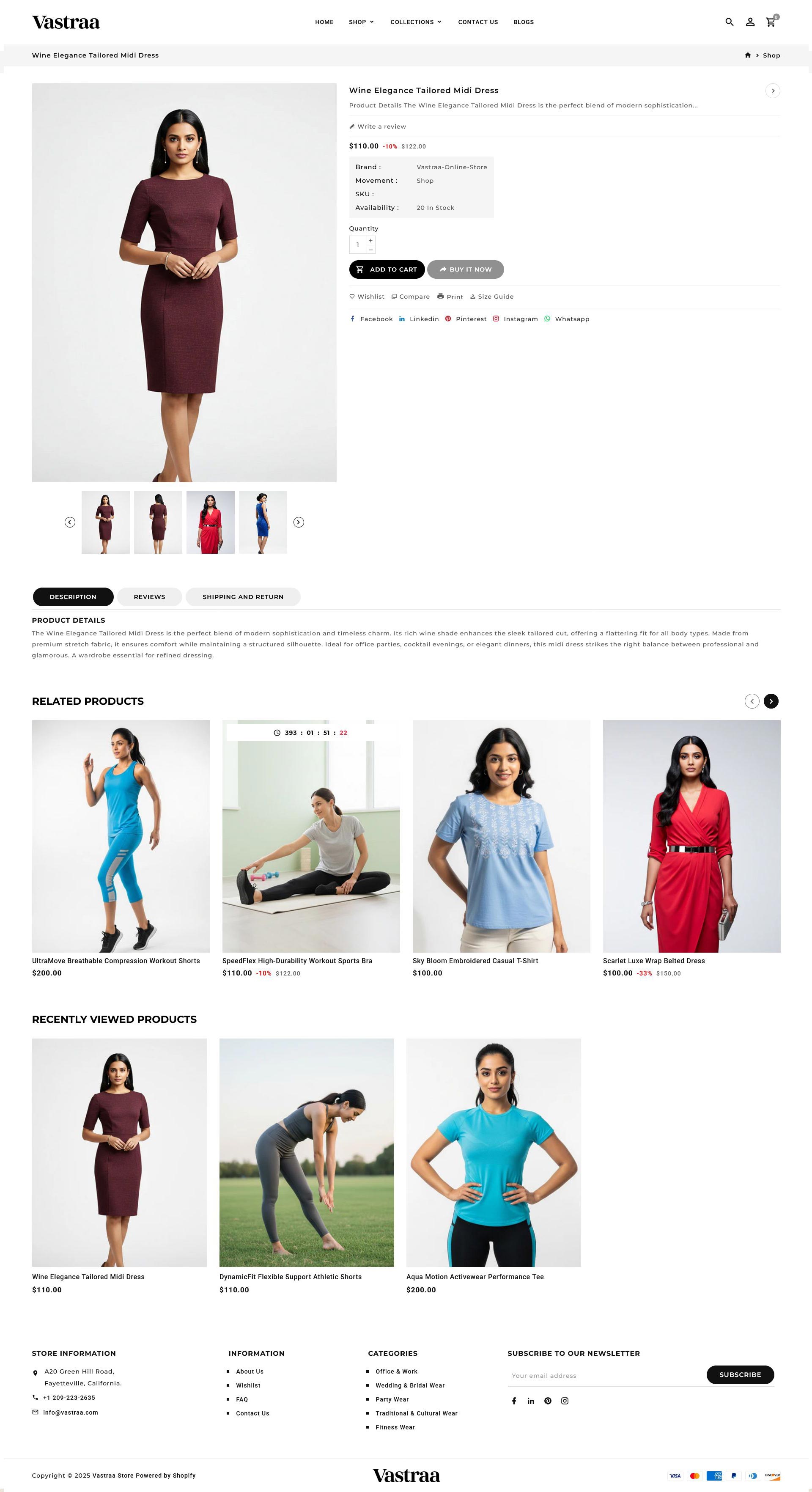Open footer Instagram icon
The image size is (812, 1492).
point(565,1401)
